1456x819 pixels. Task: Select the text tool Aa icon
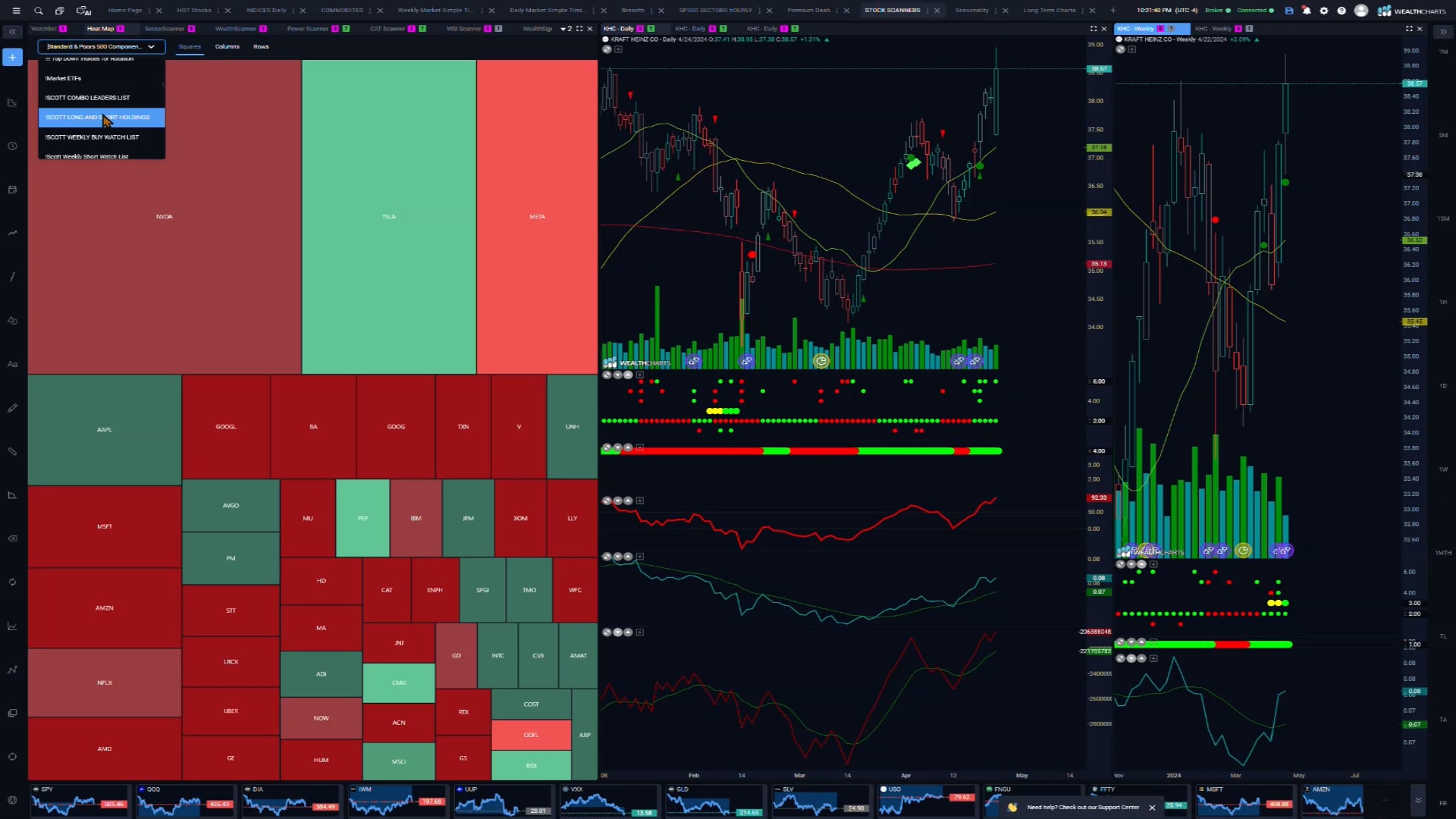click(13, 364)
